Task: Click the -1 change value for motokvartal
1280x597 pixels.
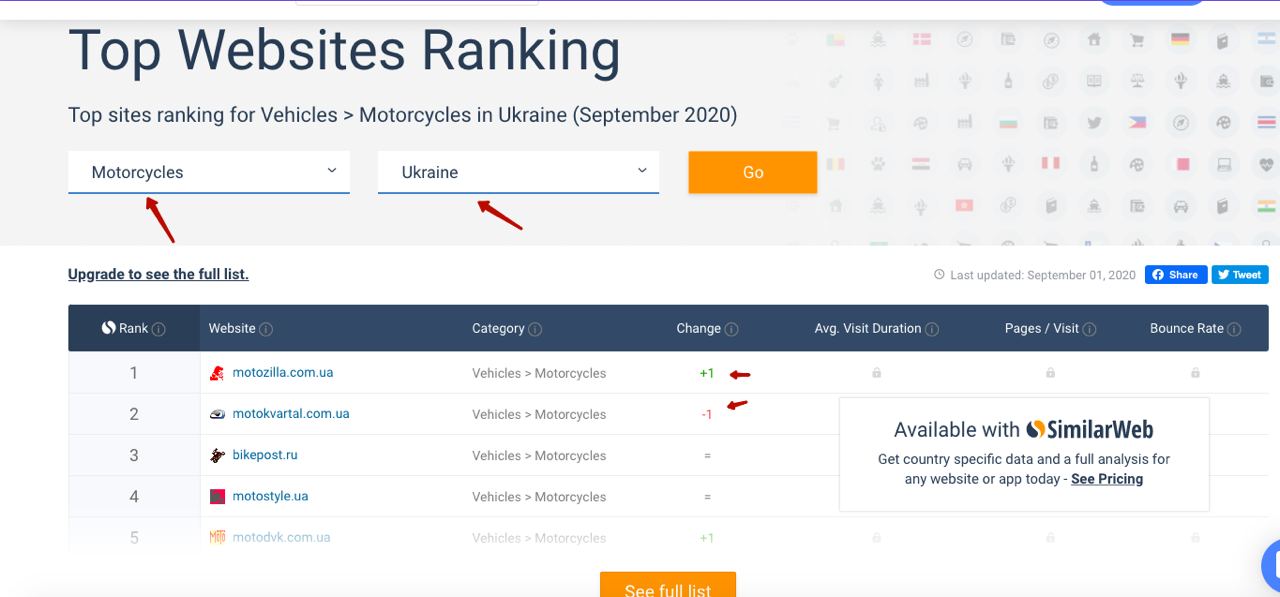Action: pos(707,414)
